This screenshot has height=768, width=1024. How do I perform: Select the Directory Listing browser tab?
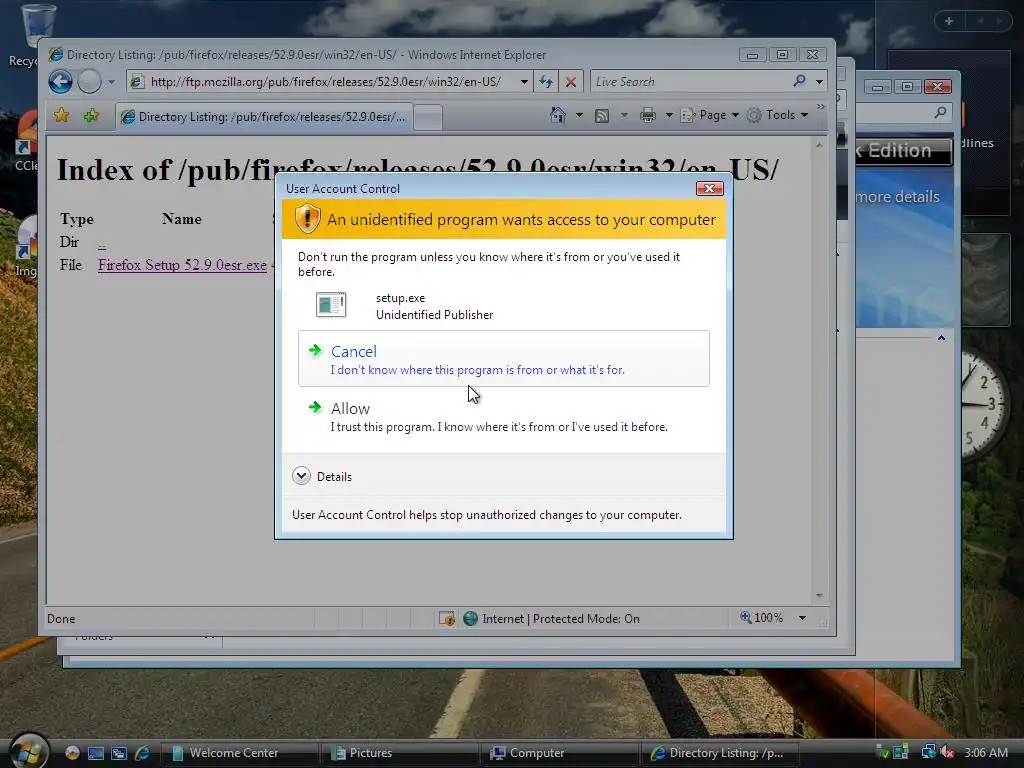pyautogui.click(x=264, y=117)
